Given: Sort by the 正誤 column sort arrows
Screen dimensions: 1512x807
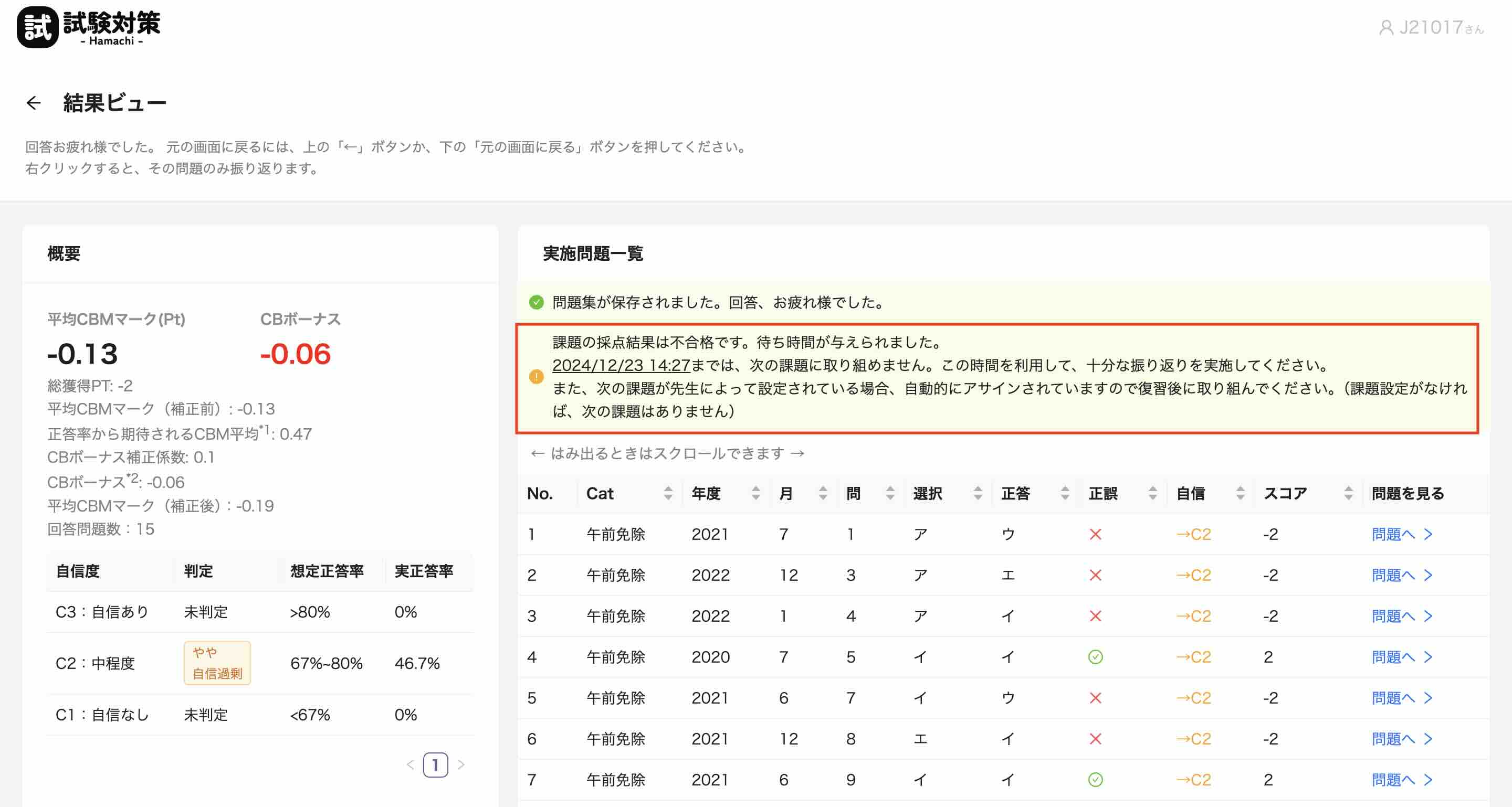Looking at the screenshot, I should coord(1152,493).
